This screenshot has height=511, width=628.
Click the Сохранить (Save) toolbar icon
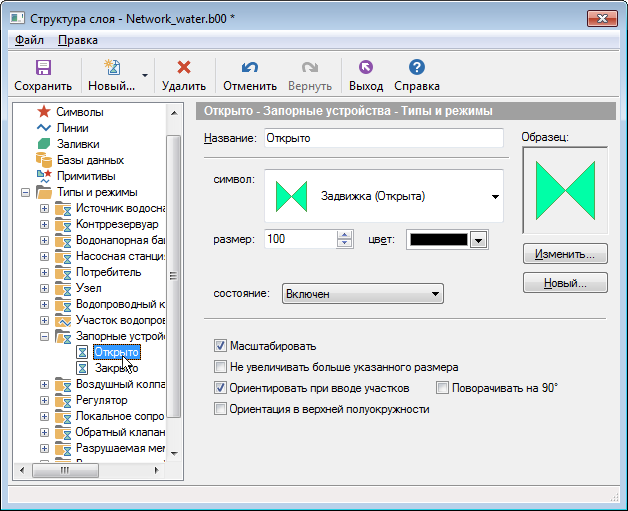click(x=43, y=68)
